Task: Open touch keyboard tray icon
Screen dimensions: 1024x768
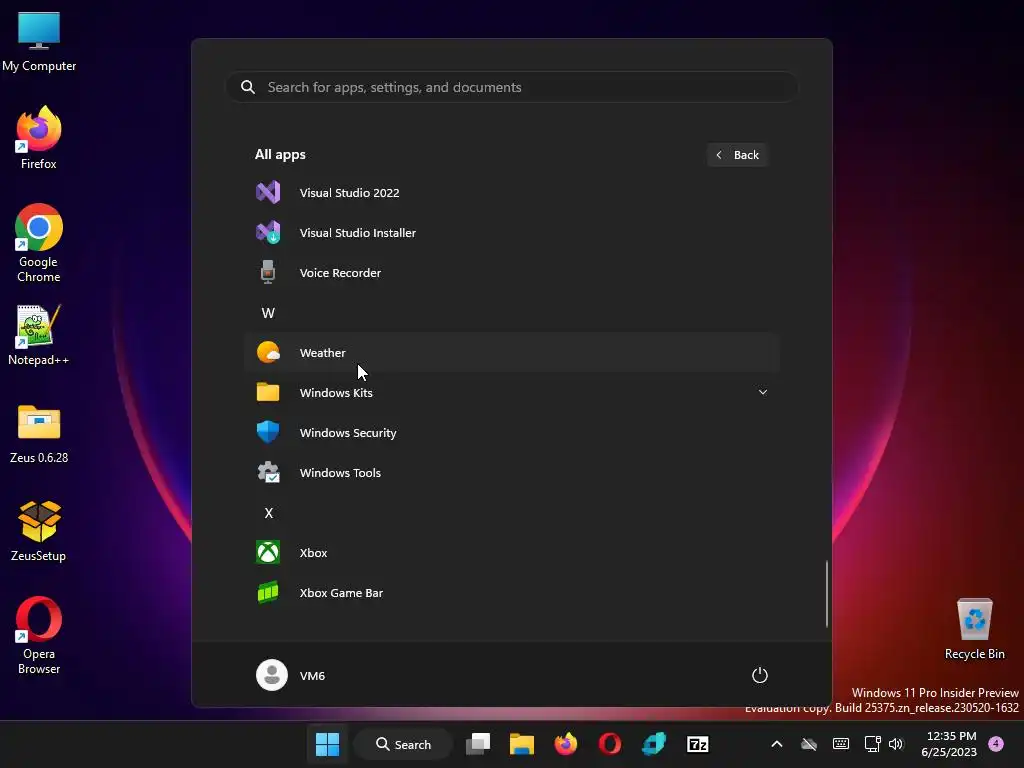Action: click(x=840, y=744)
